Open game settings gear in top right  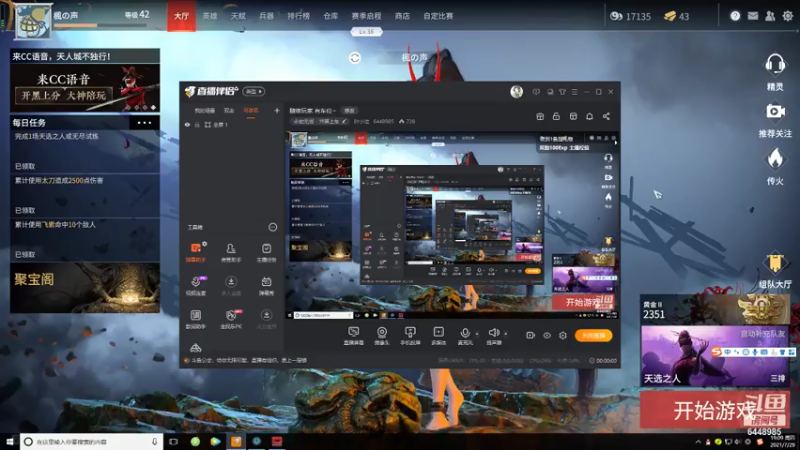tap(788, 16)
